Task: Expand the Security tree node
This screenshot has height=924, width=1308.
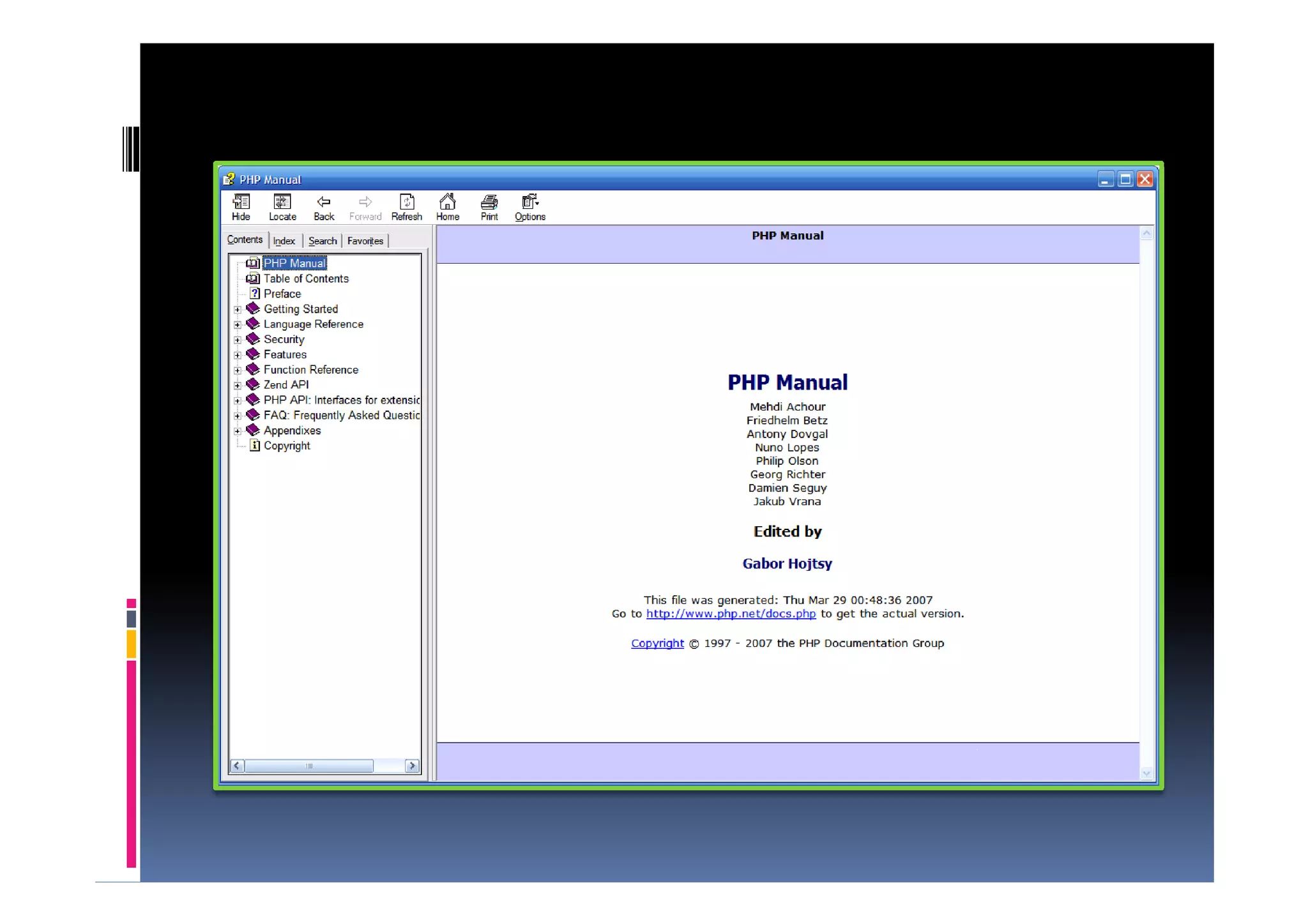Action: [x=238, y=340]
